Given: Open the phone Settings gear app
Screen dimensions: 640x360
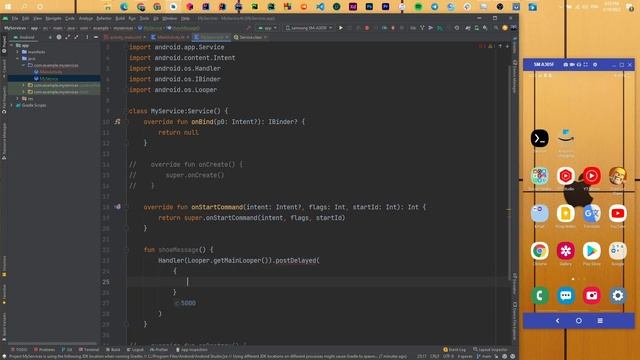Looking at the screenshot, I should click(618, 296).
